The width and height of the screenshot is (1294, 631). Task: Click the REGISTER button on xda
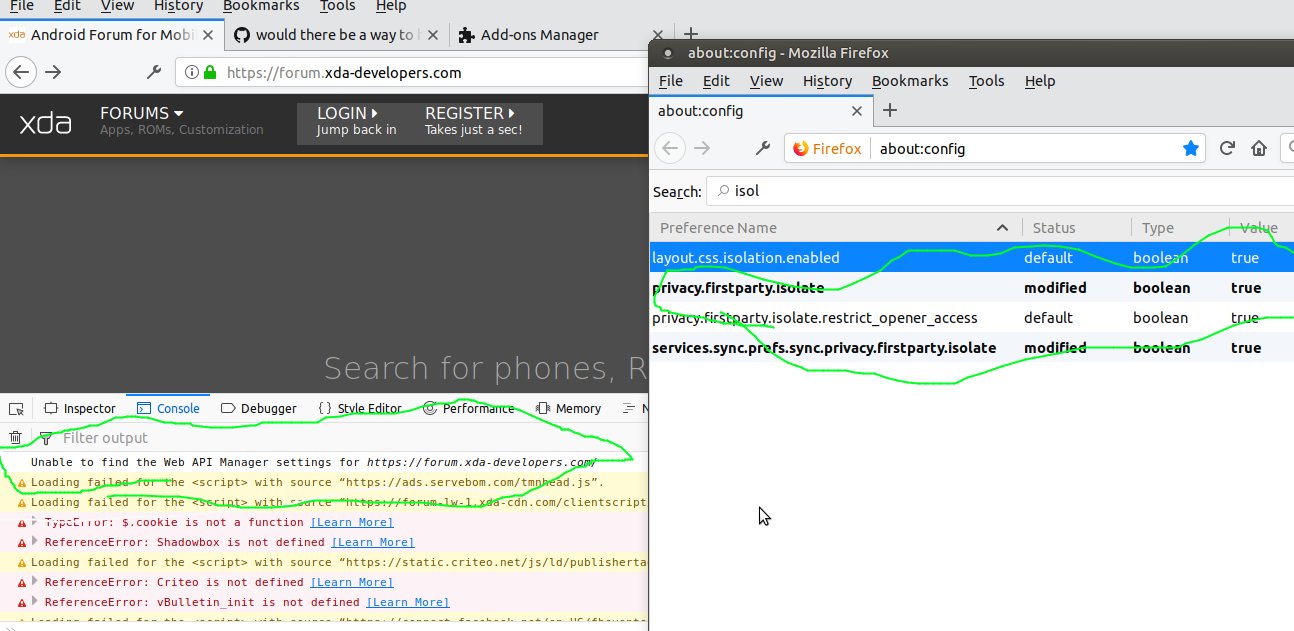click(474, 120)
